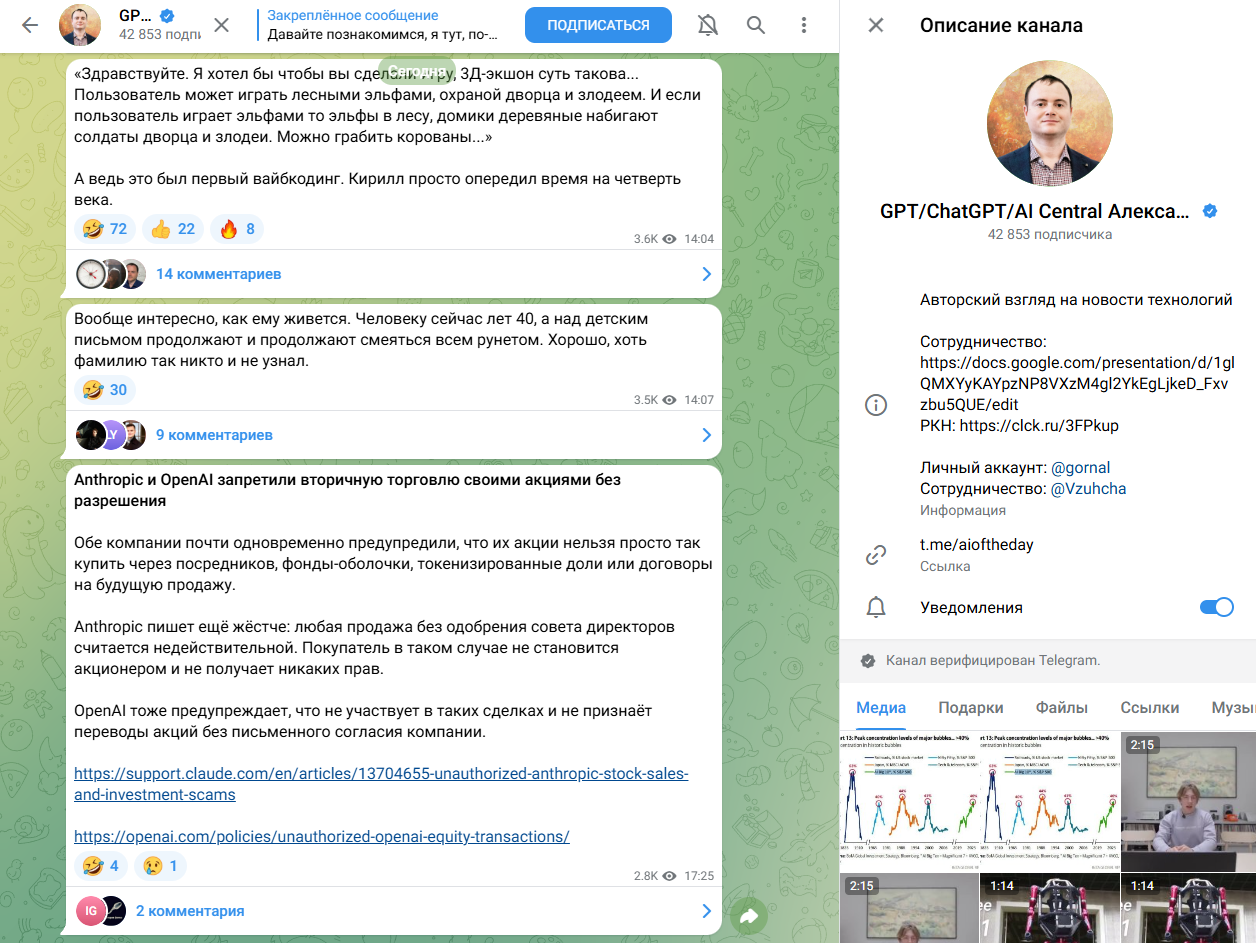Expand comments via arrow beside 14 комментариев
The width and height of the screenshot is (1256, 943).
[x=706, y=274]
